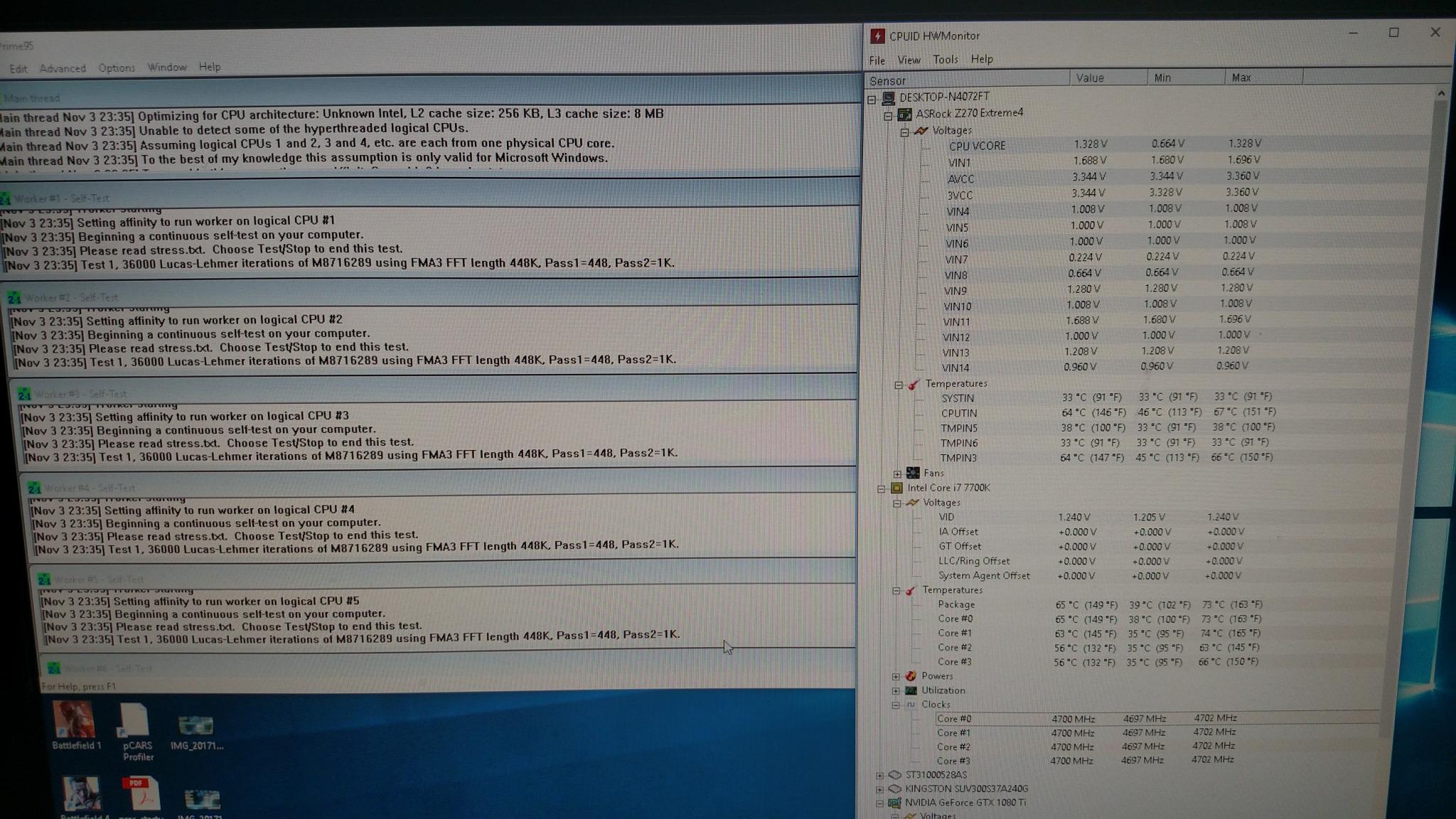The height and width of the screenshot is (819, 1456).
Task: Expand the ST31000528AS drive node
Action: coord(880,776)
